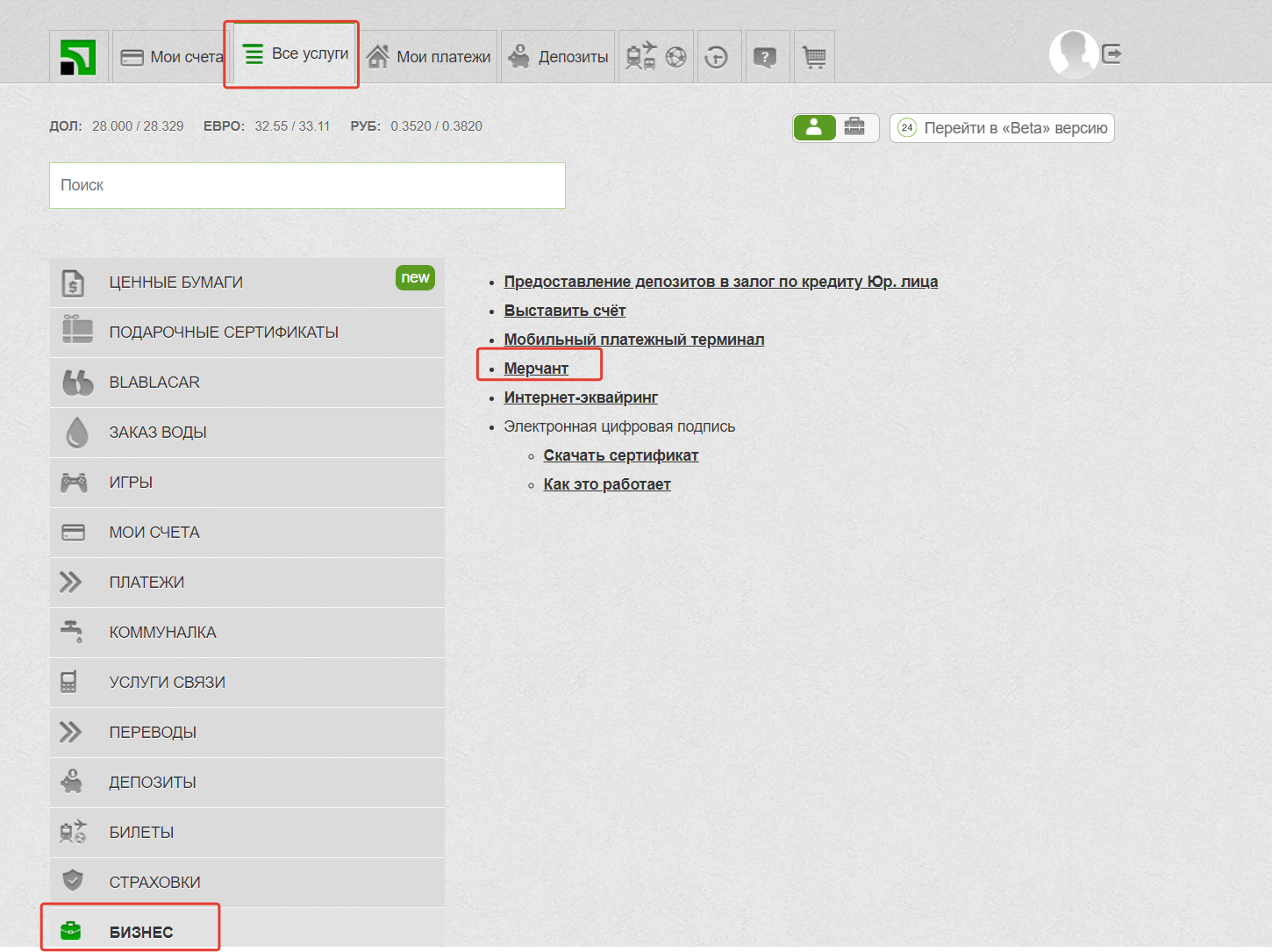Open the Мои платежи tab
Screen dimensions: 1272x952
click(x=429, y=57)
